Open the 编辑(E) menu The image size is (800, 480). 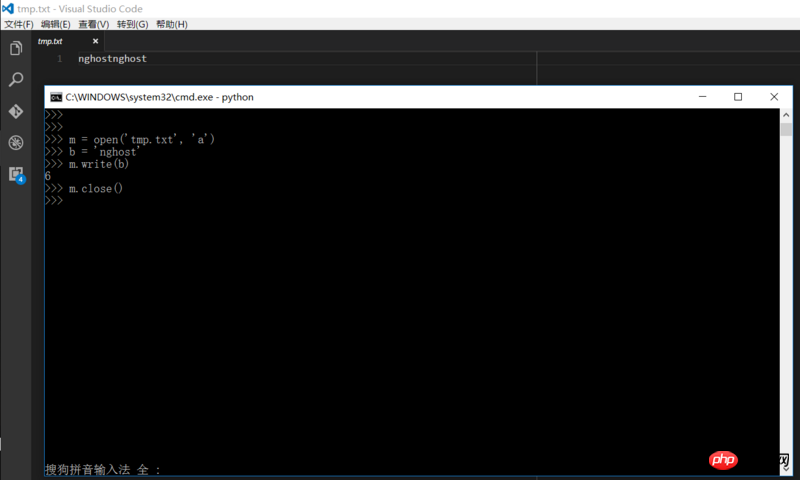click(56, 24)
